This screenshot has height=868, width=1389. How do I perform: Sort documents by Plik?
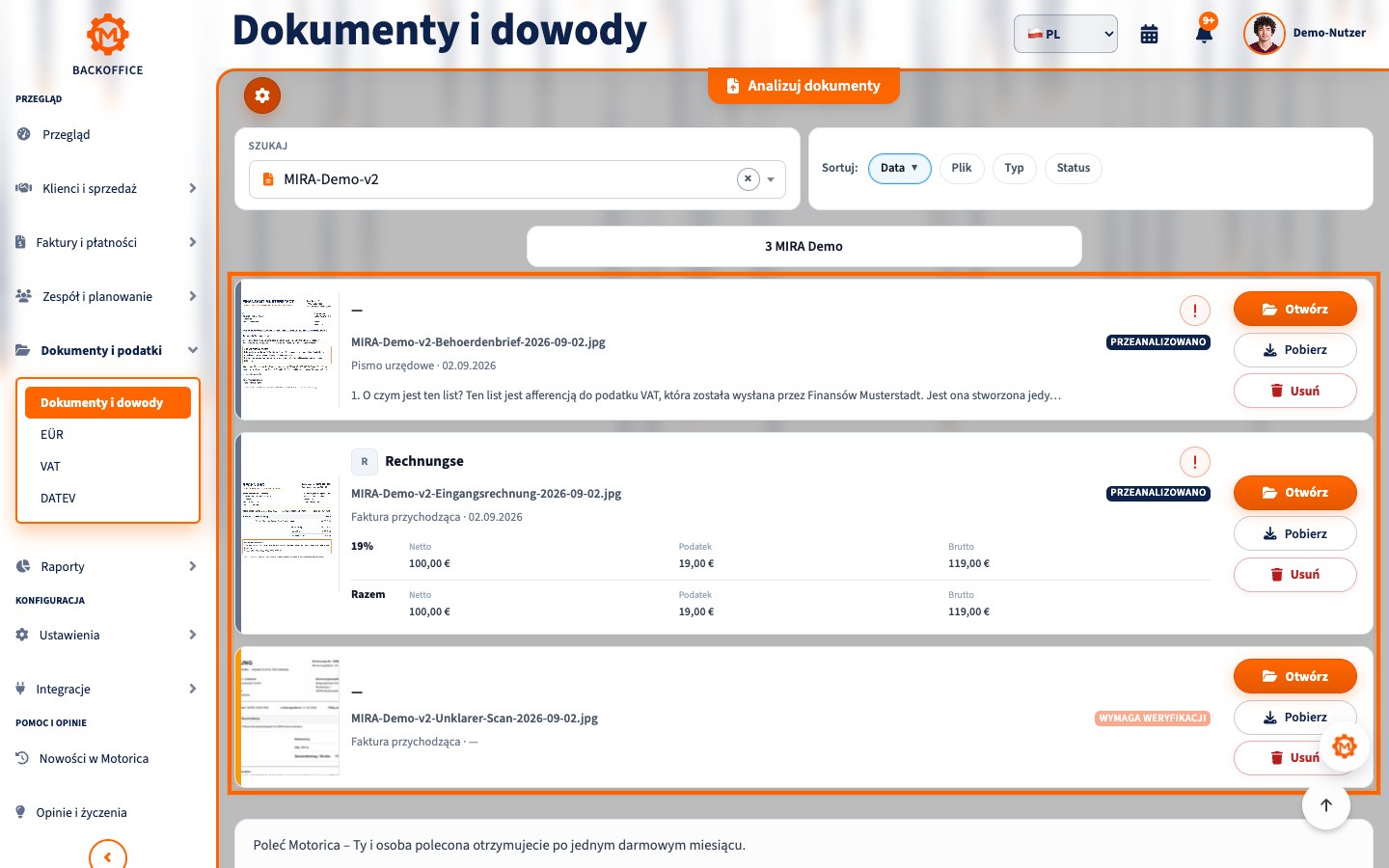pos(962,169)
